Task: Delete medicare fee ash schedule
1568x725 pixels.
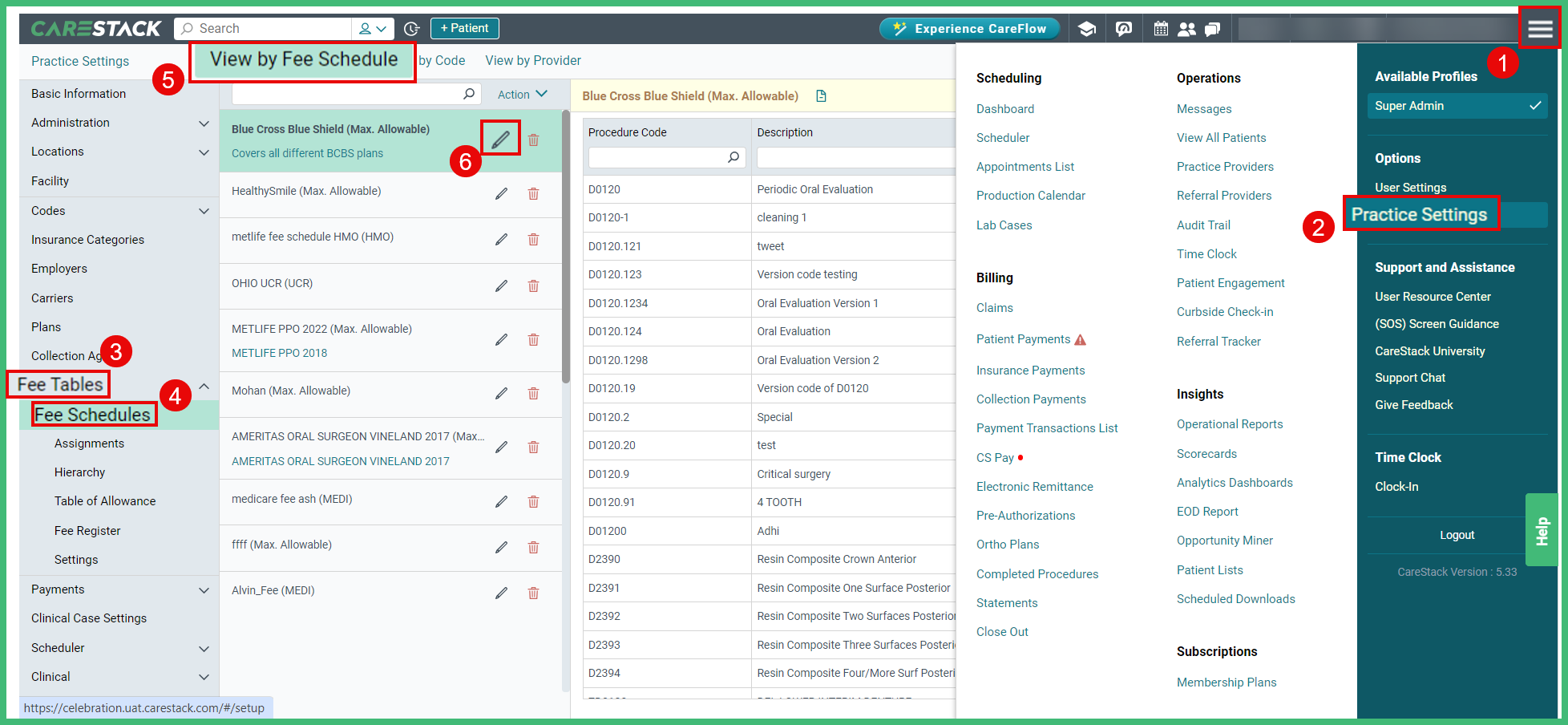Action: coord(533,501)
